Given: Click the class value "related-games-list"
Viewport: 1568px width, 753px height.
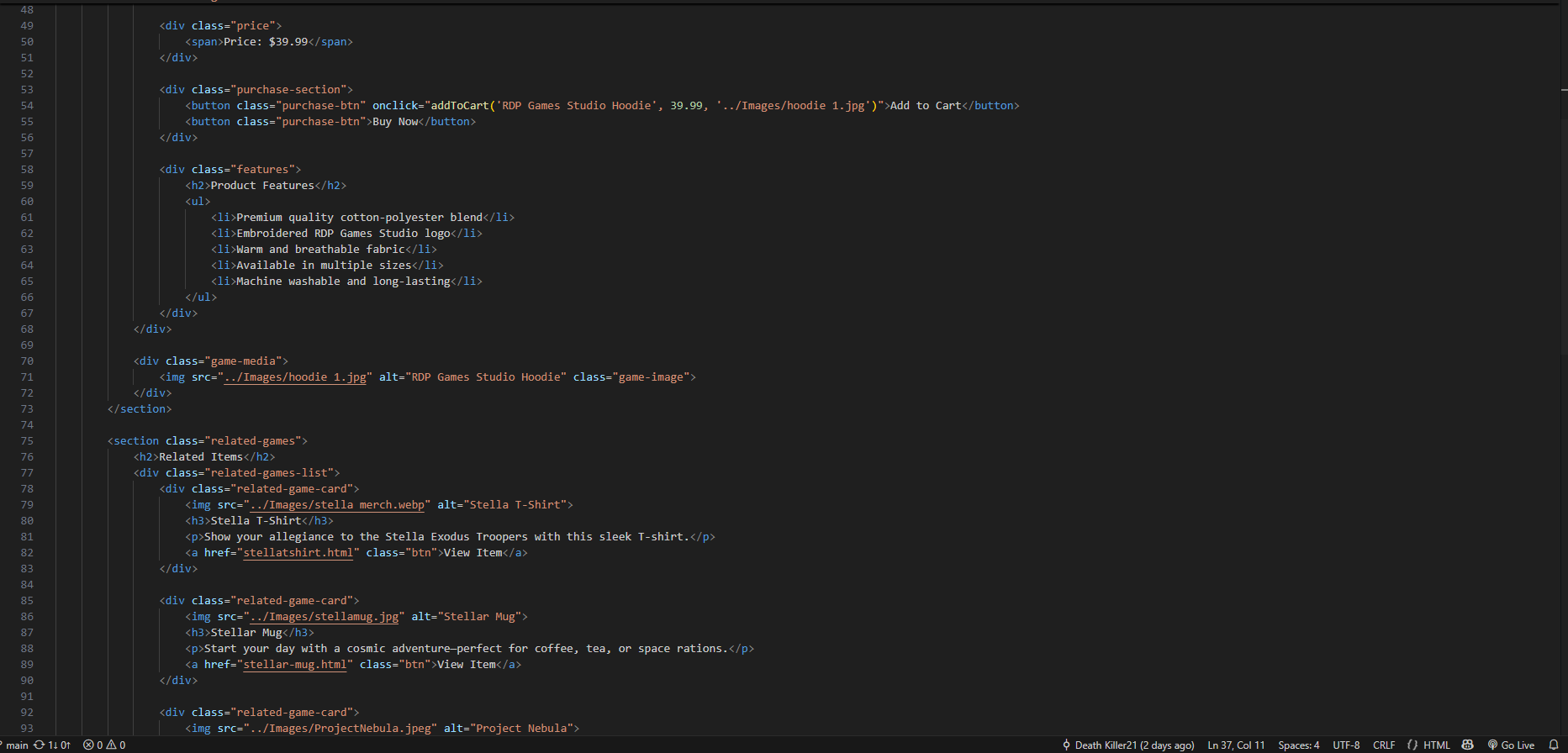Looking at the screenshot, I should click(x=269, y=473).
